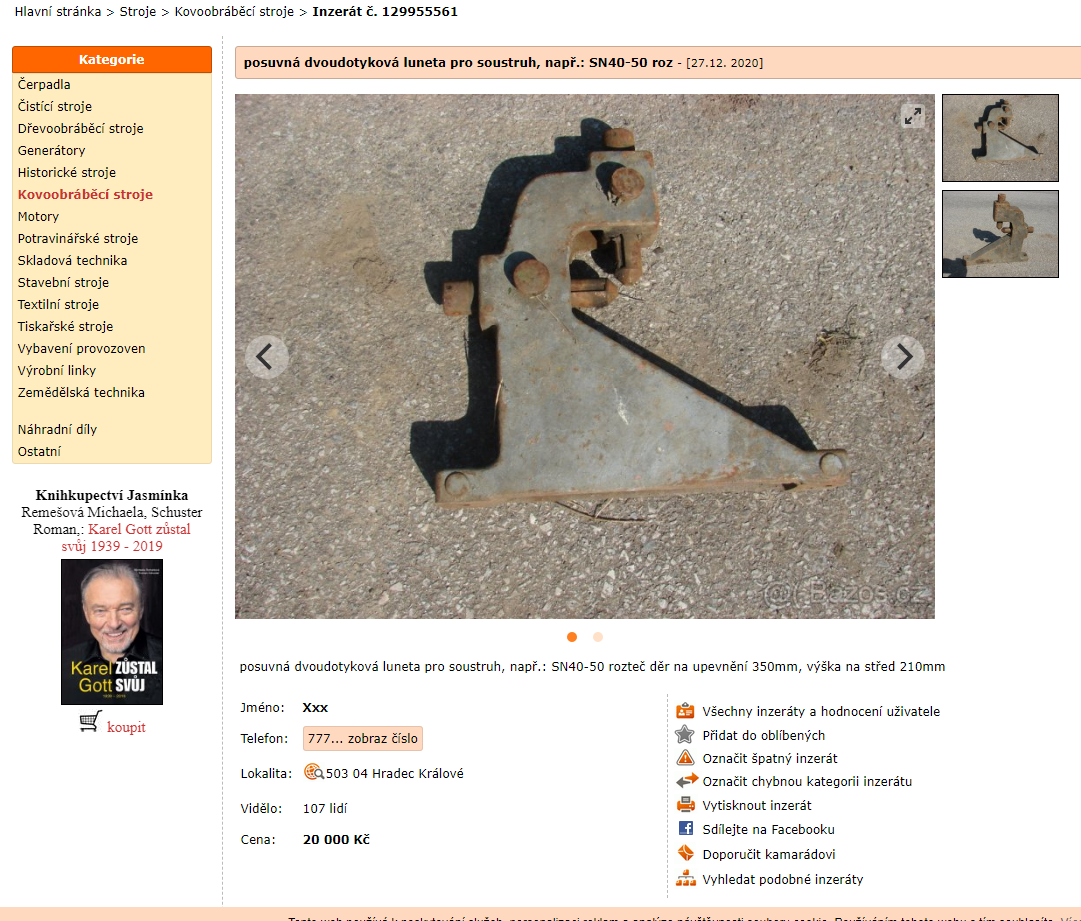Click the warning triangle icon for bad listing
The image size is (1081, 921).
pos(685,758)
